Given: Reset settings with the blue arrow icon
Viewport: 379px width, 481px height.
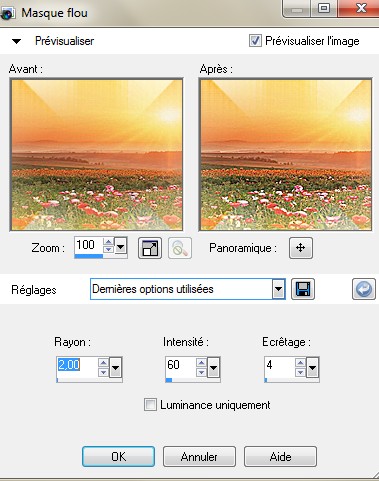Looking at the screenshot, I should coord(364,289).
